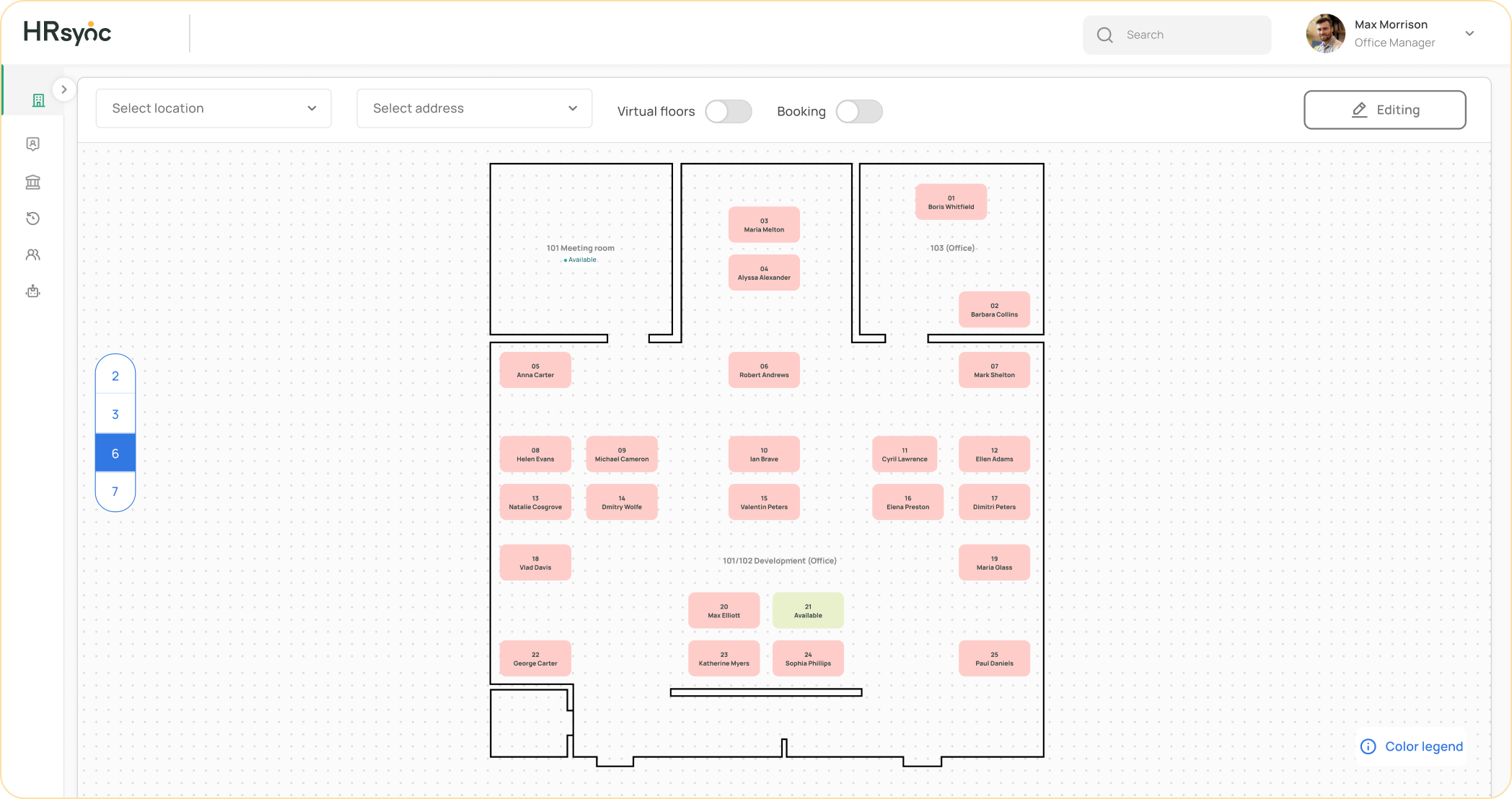Select floor 6 tab
The image size is (1512, 799).
tap(115, 453)
